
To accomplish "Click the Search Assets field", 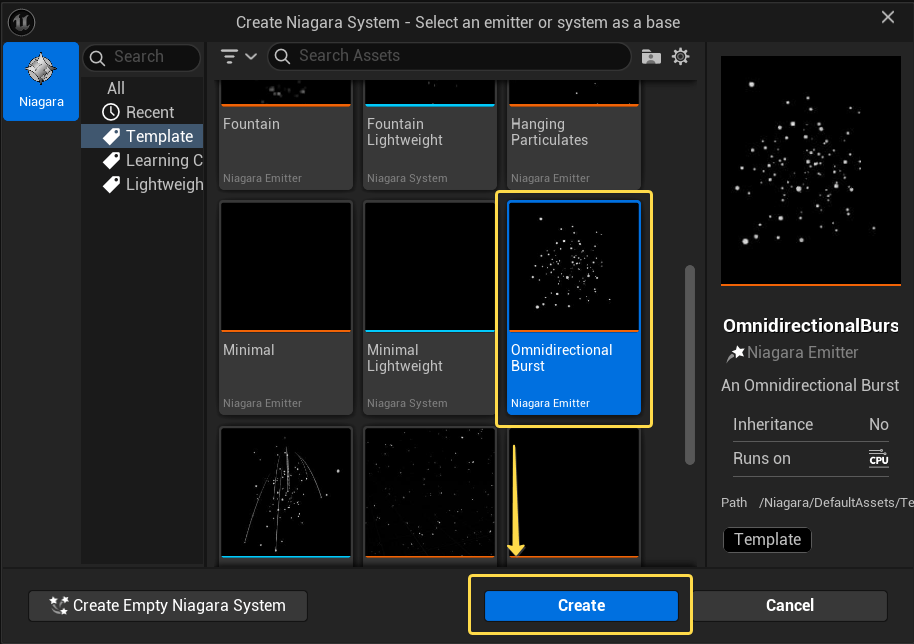I will 449,56.
